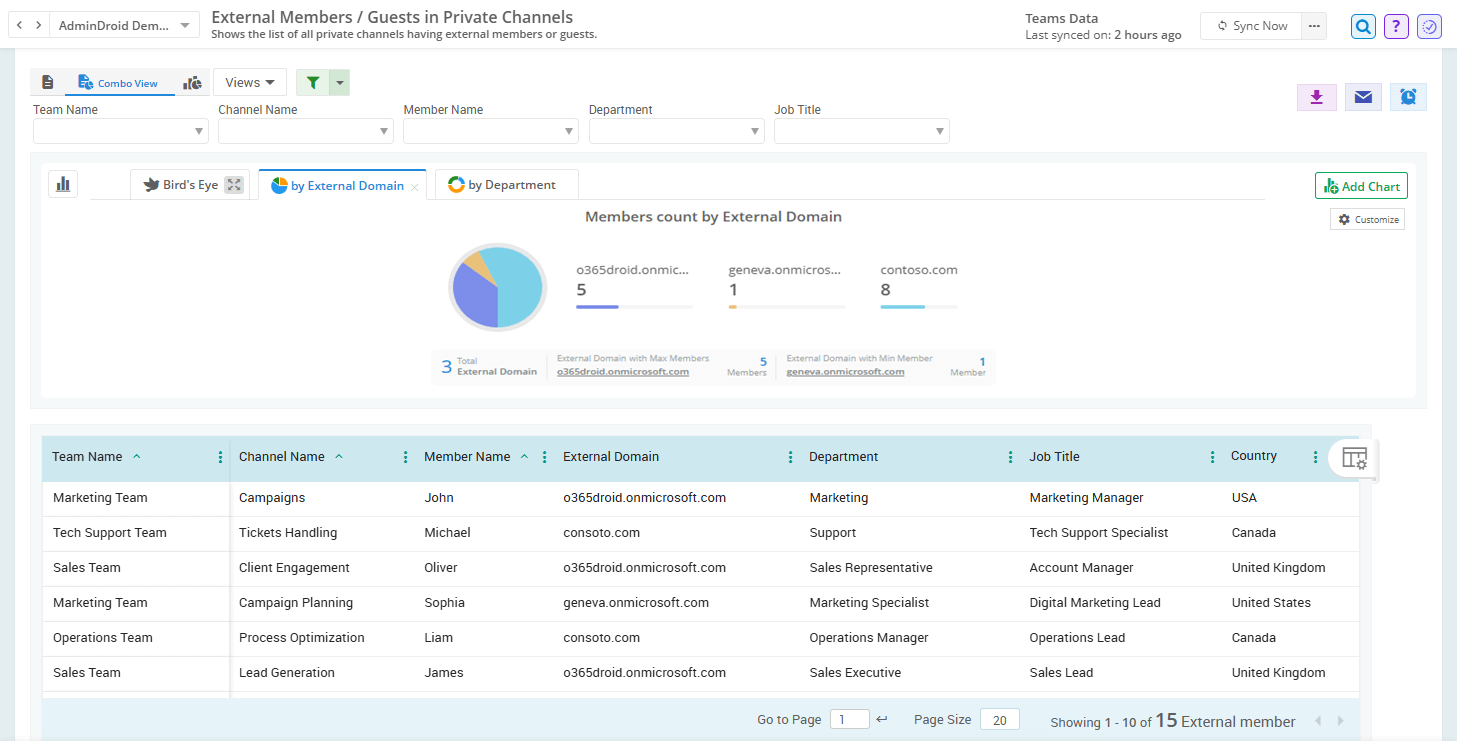Switch to the by Department tab
Viewport: 1457px width, 741px height.
pyautogui.click(x=506, y=184)
